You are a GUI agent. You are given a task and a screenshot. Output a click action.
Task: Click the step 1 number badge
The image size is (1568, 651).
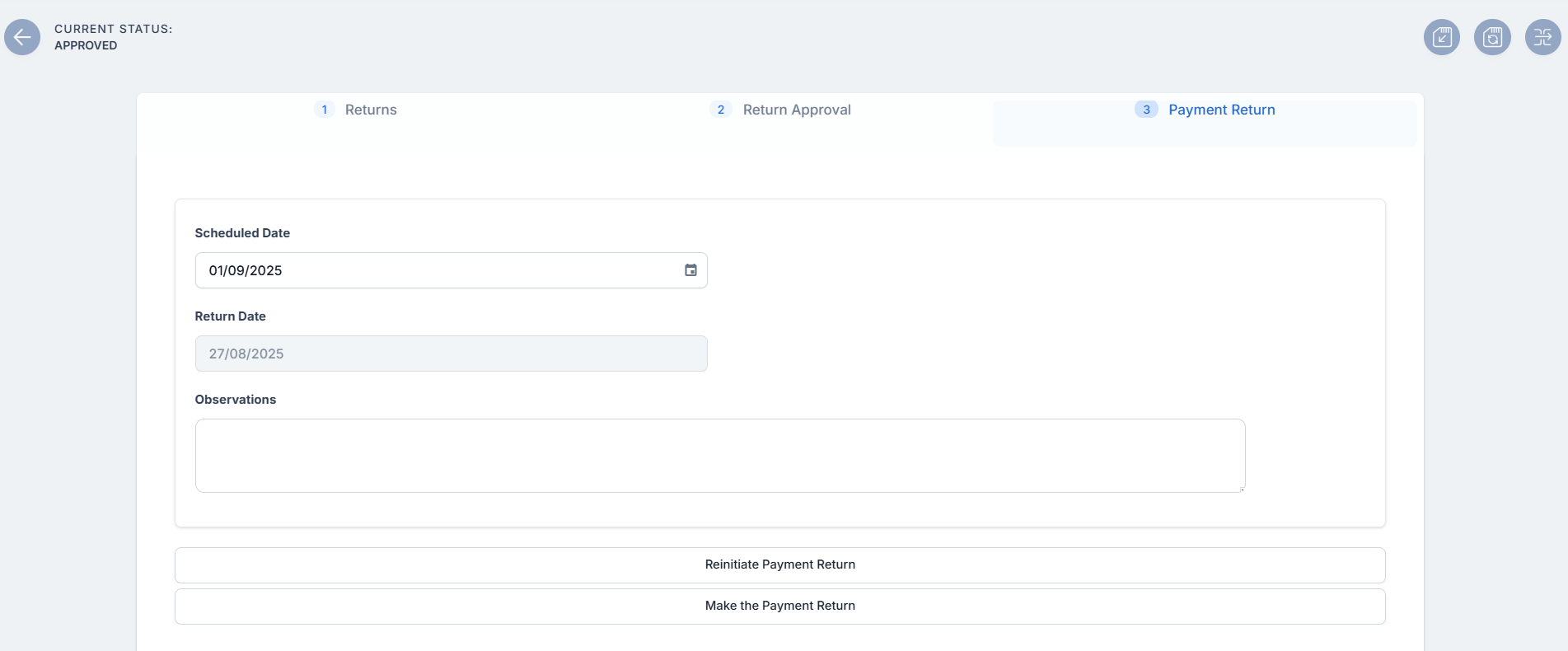coord(325,110)
